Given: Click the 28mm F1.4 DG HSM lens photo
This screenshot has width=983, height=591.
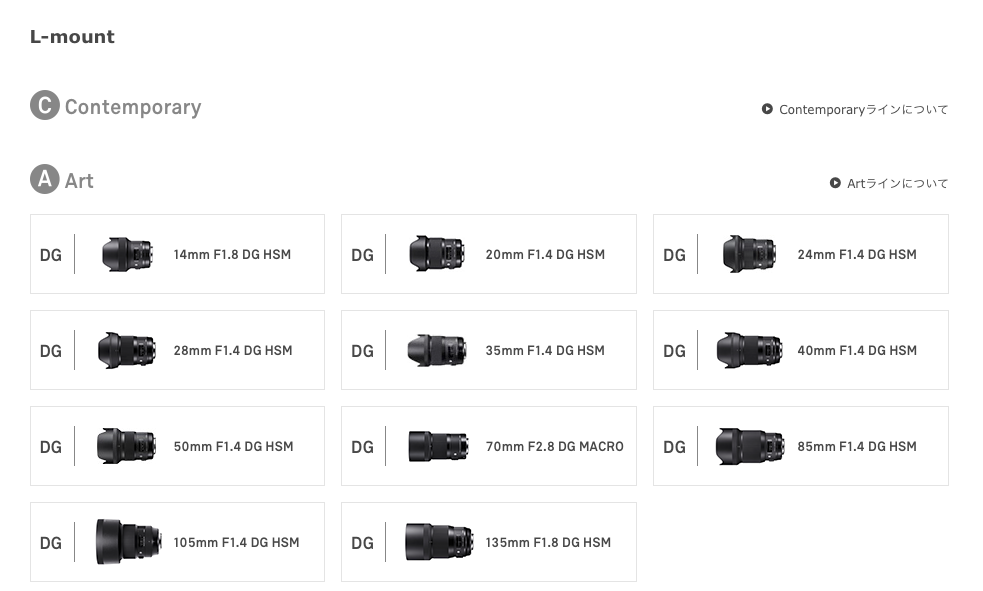Looking at the screenshot, I should (127, 350).
